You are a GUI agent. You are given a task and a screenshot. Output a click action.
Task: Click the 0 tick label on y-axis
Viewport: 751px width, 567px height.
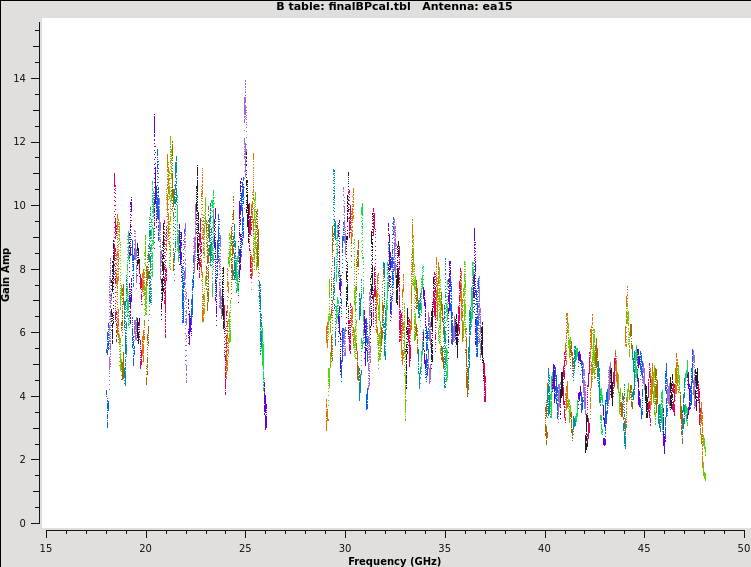[x=23, y=523]
